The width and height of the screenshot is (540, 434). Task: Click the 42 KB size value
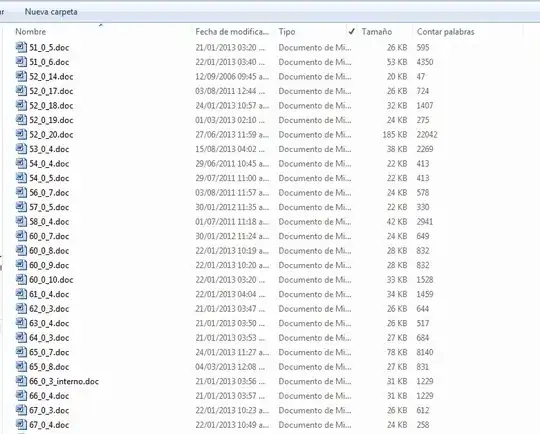[x=397, y=221]
